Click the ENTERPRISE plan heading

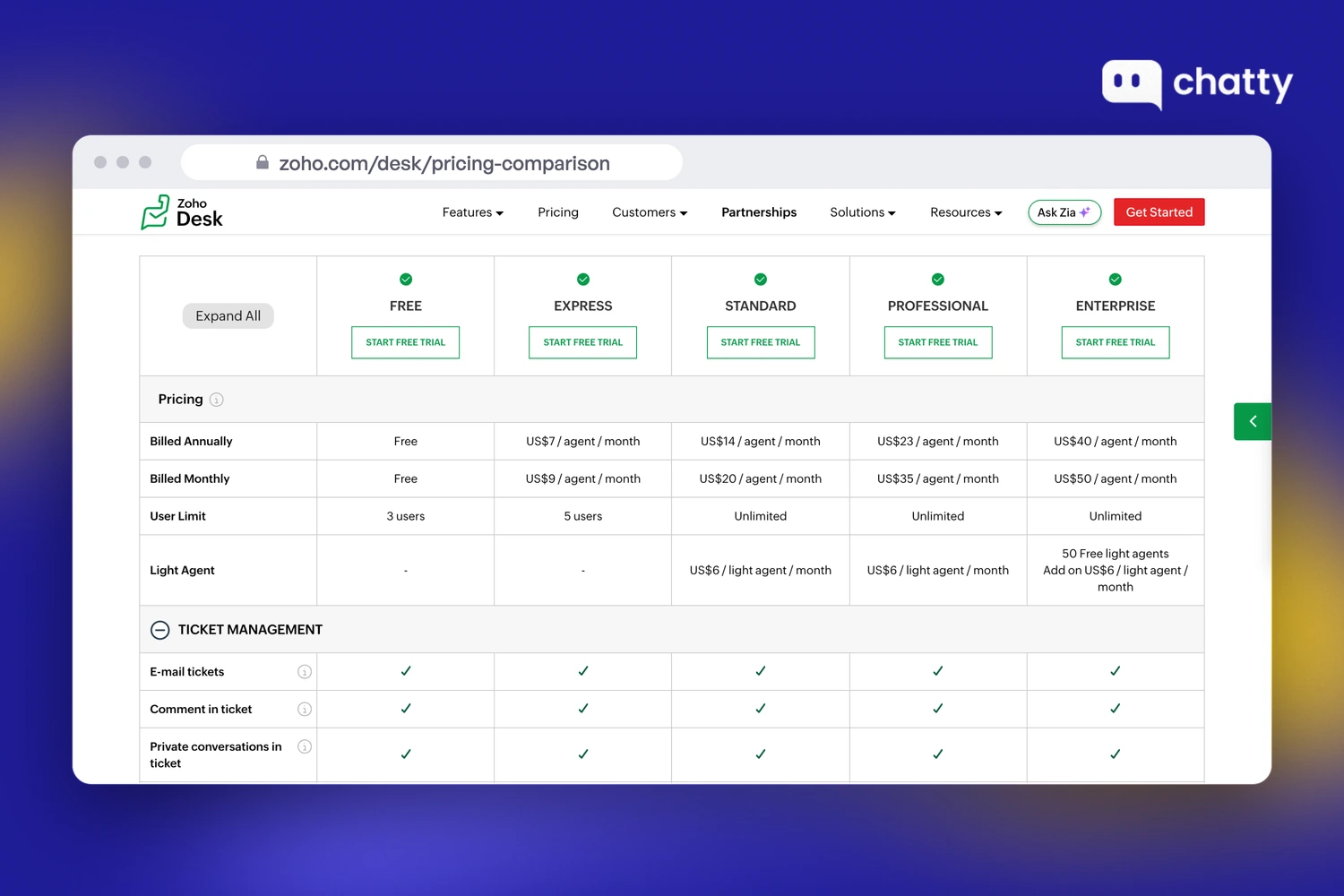pos(1116,306)
